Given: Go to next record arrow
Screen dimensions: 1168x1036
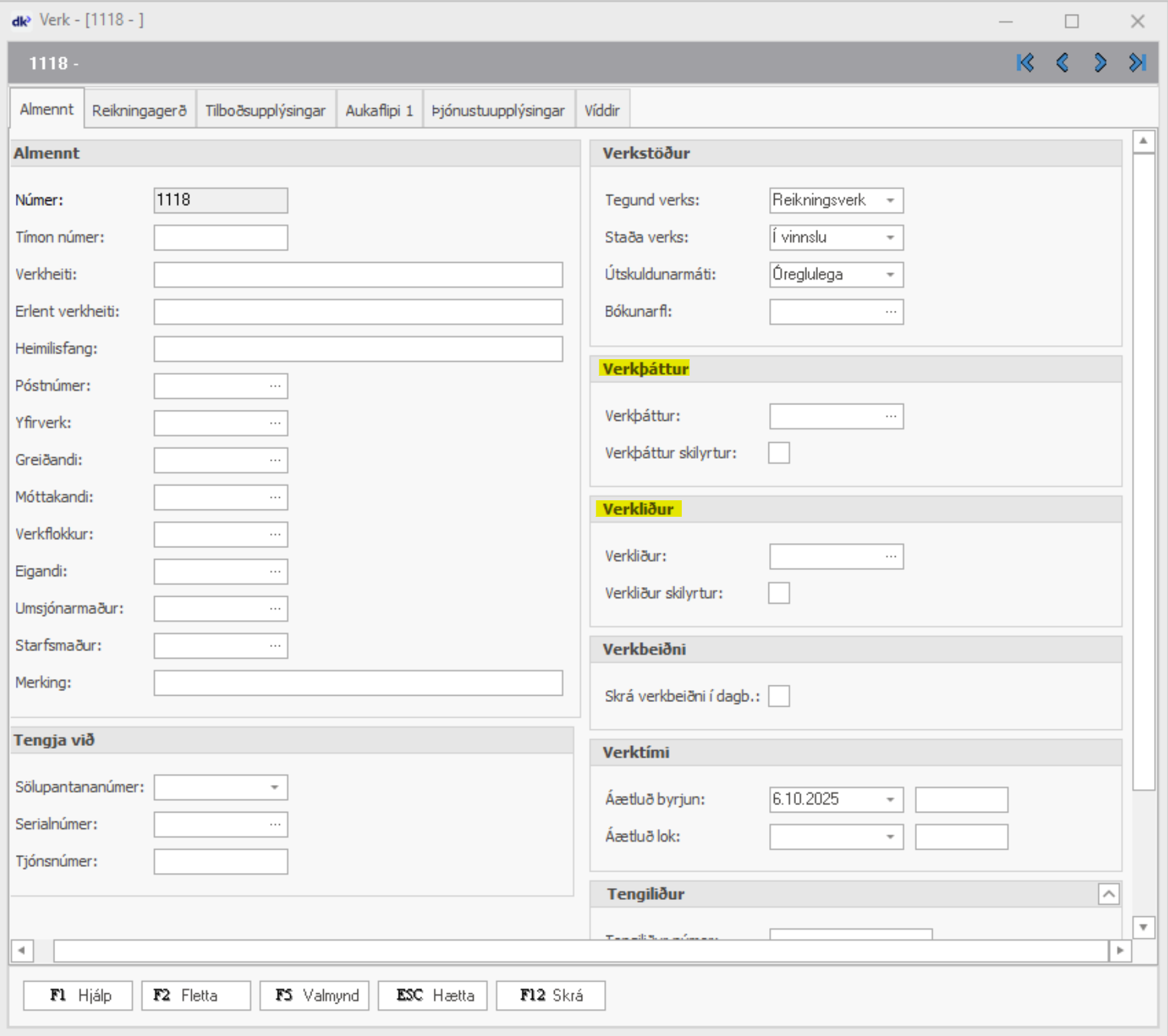Looking at the screenshot, I should coord(1100,63).
